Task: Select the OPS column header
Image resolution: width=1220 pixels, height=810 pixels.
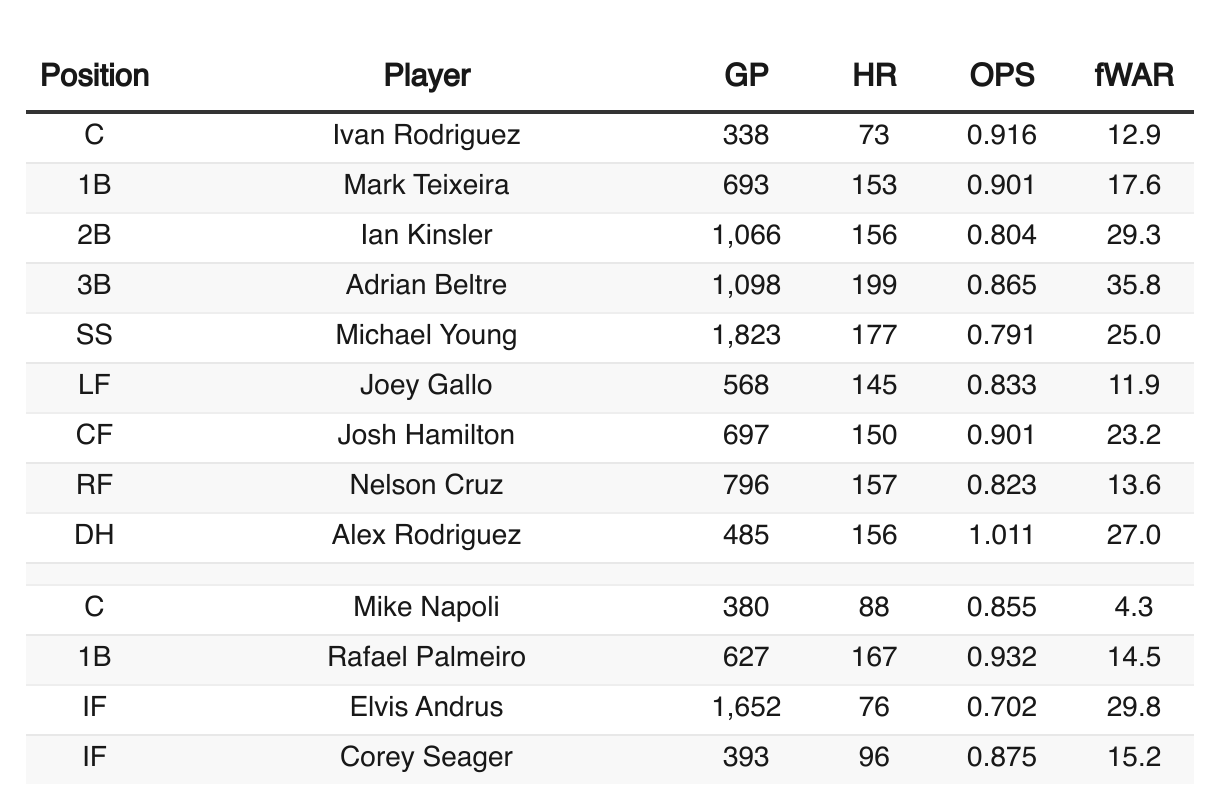Action: [x=1001, y=76]
